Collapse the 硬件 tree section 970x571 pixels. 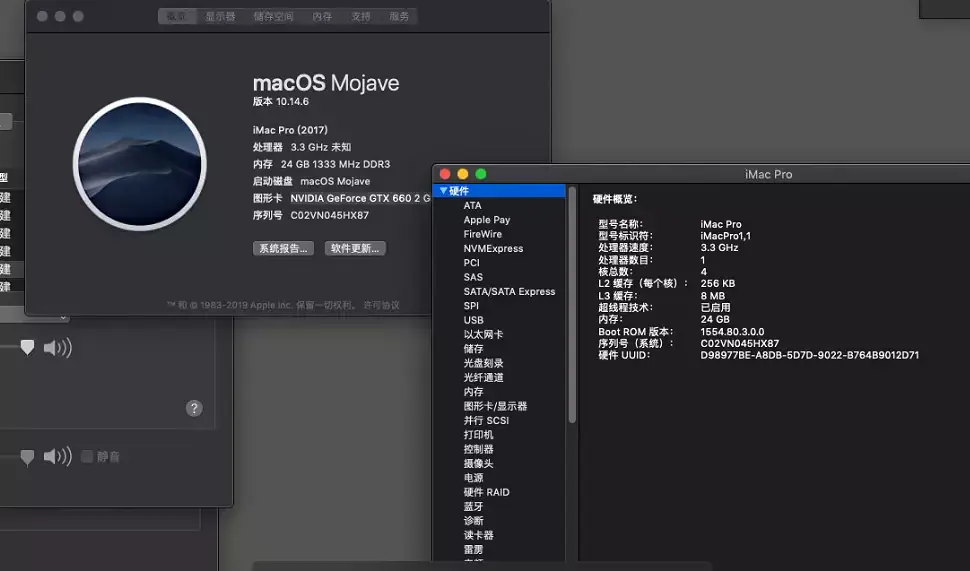click(443, 191)
